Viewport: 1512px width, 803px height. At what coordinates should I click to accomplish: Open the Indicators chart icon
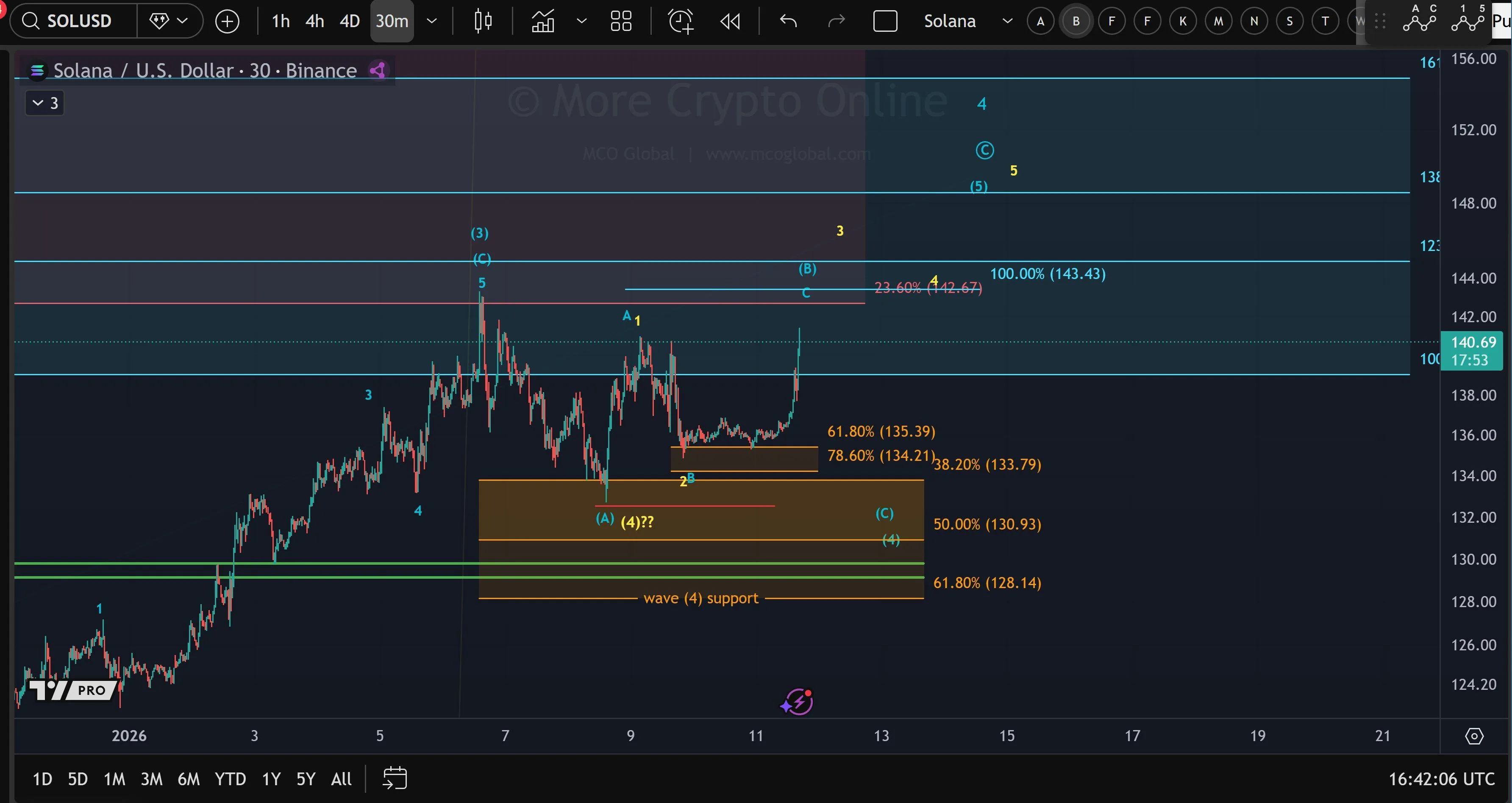[x=543, y=21]
